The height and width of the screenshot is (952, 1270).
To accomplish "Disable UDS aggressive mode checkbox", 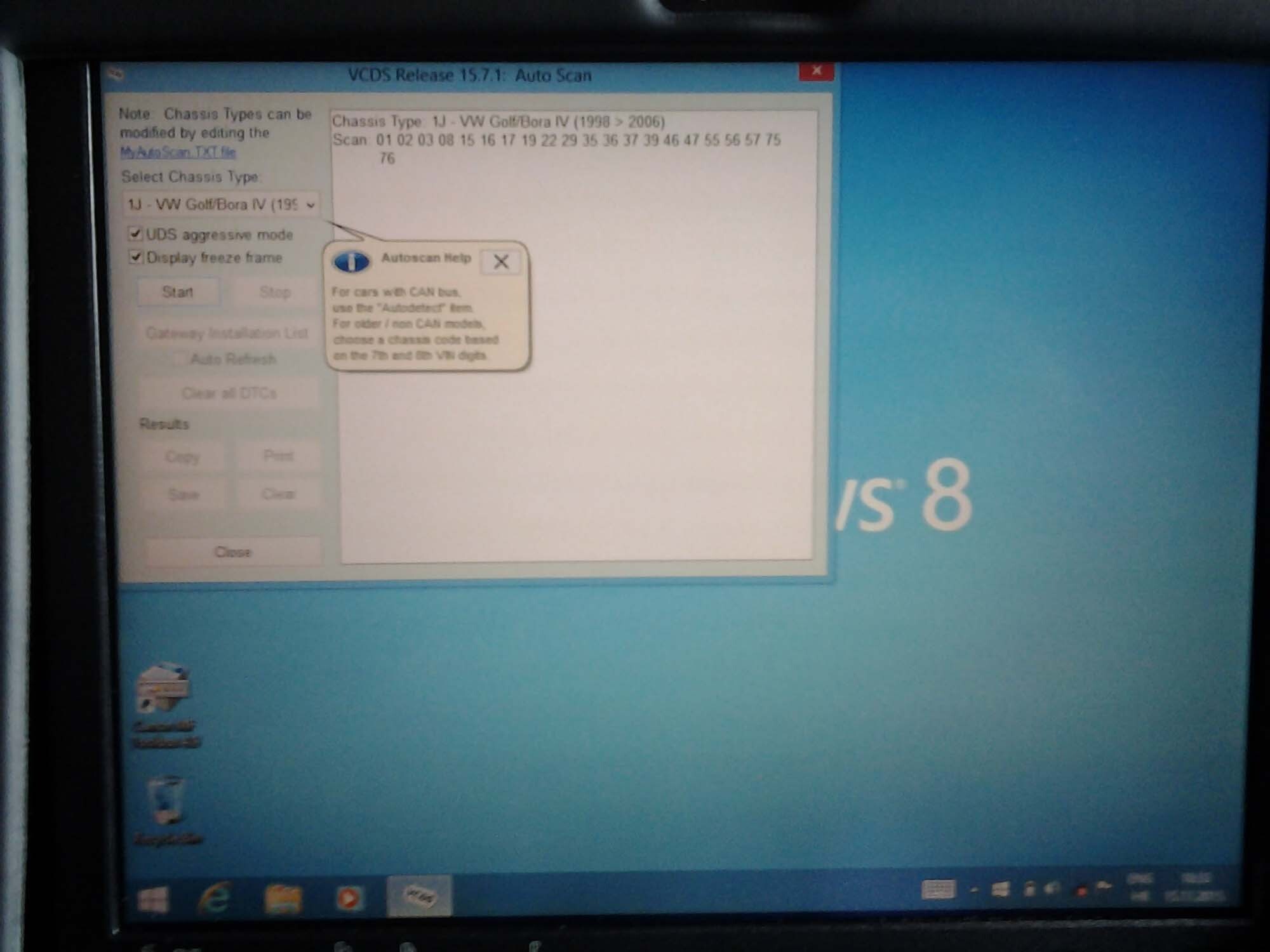I will click(135, 234).
